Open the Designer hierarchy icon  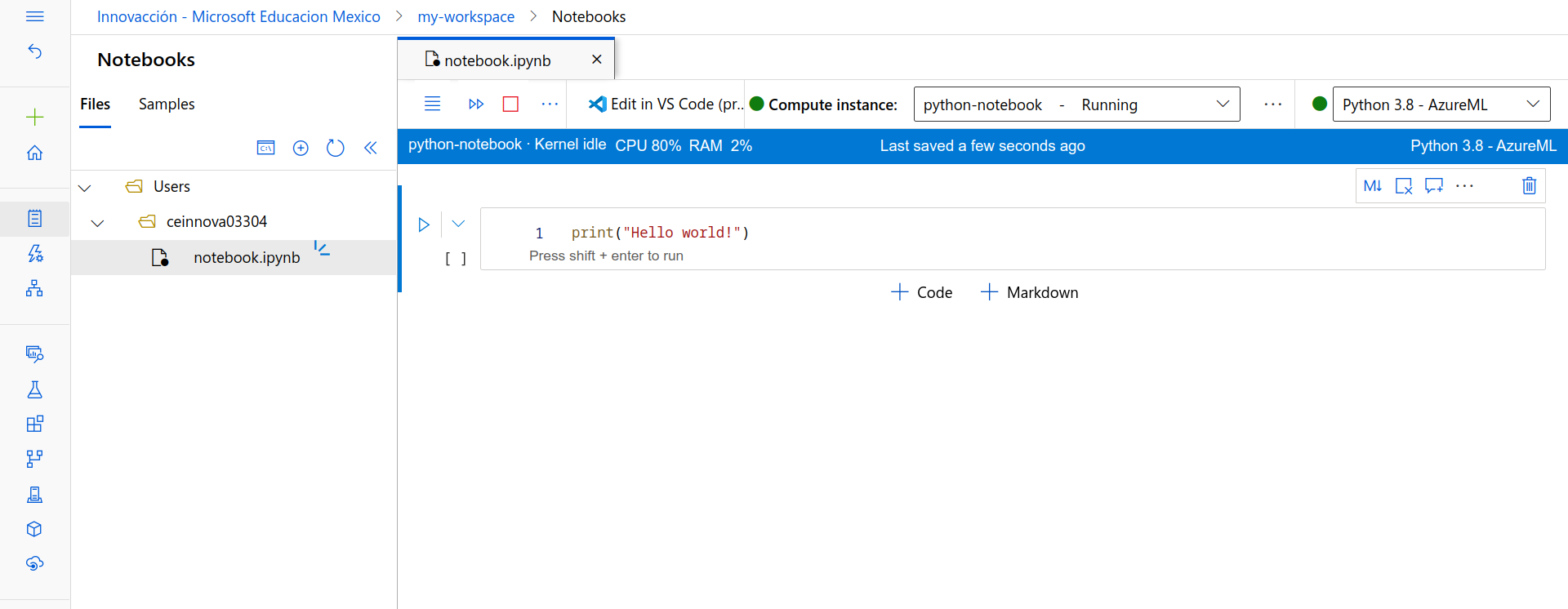[35, 288]
